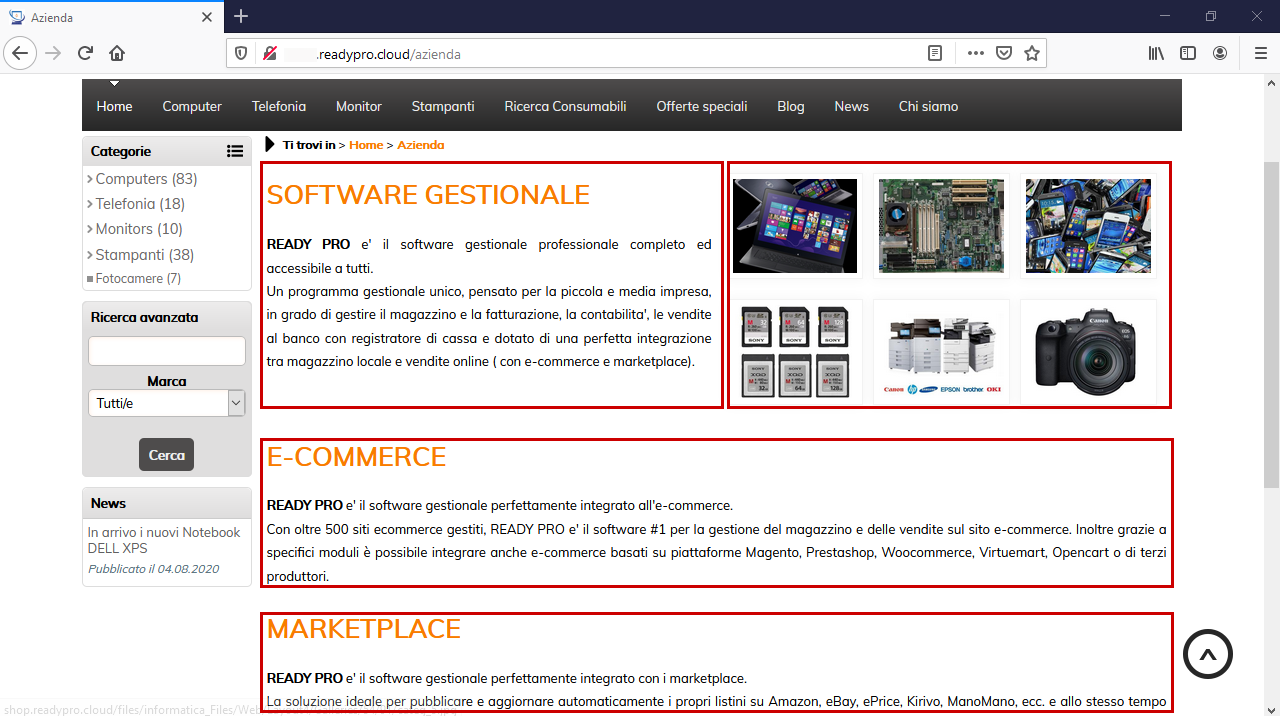
Task: Click the E-COMMERCE heading
Action: pos(356,457)
